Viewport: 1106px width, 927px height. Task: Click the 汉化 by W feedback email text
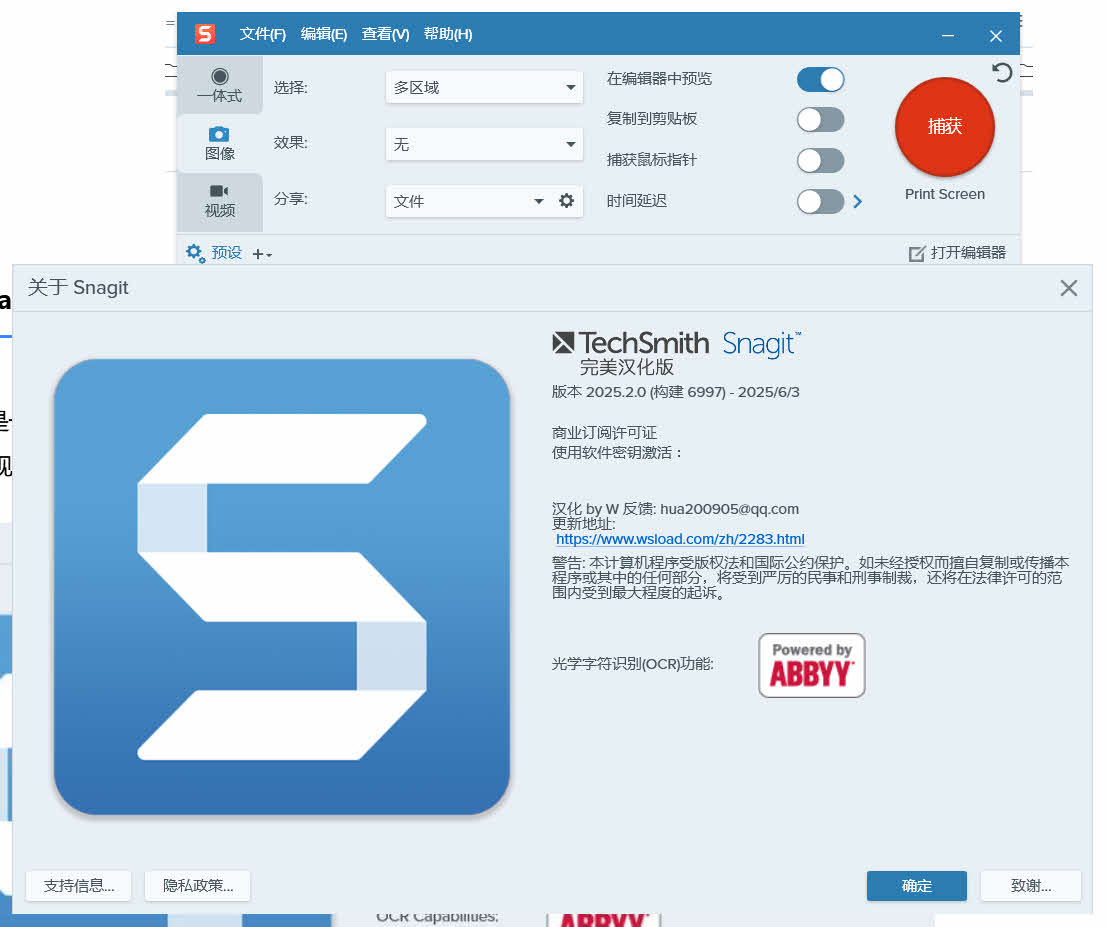[x=675, y=509]
